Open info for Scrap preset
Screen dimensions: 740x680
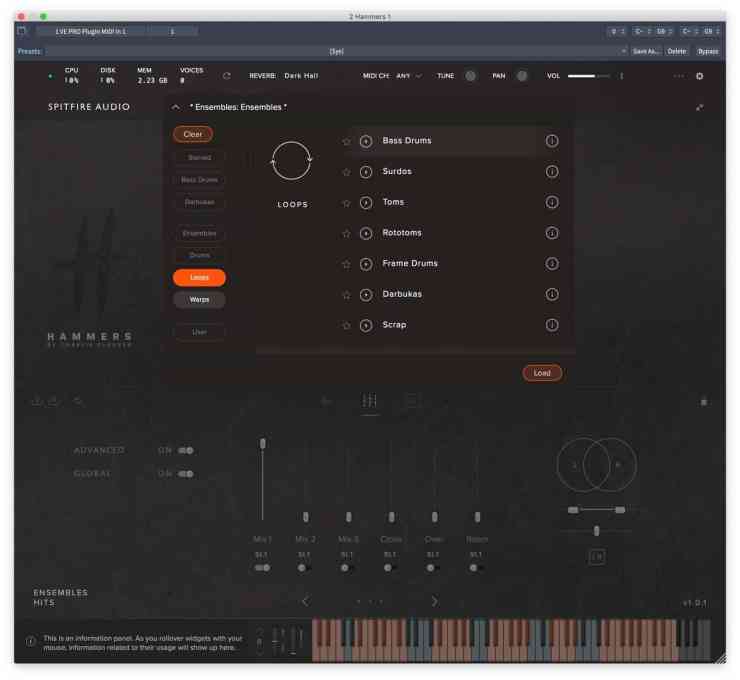point(552,325)
